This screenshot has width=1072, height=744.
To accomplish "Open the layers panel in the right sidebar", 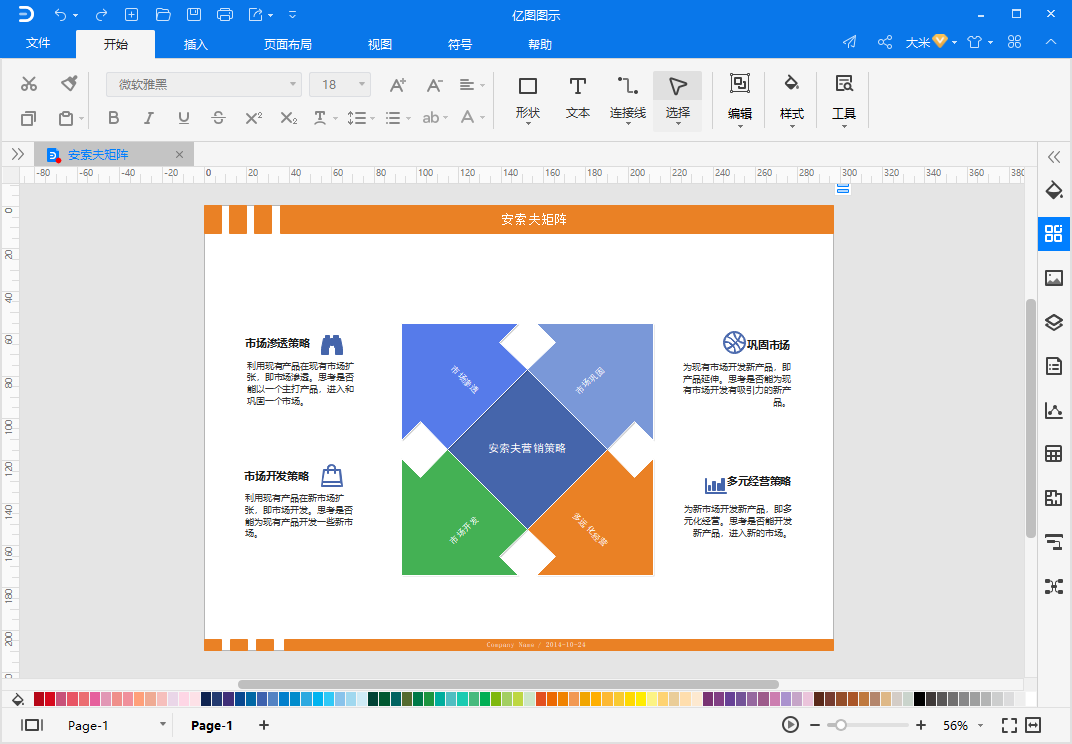I will coord(1054,322).
